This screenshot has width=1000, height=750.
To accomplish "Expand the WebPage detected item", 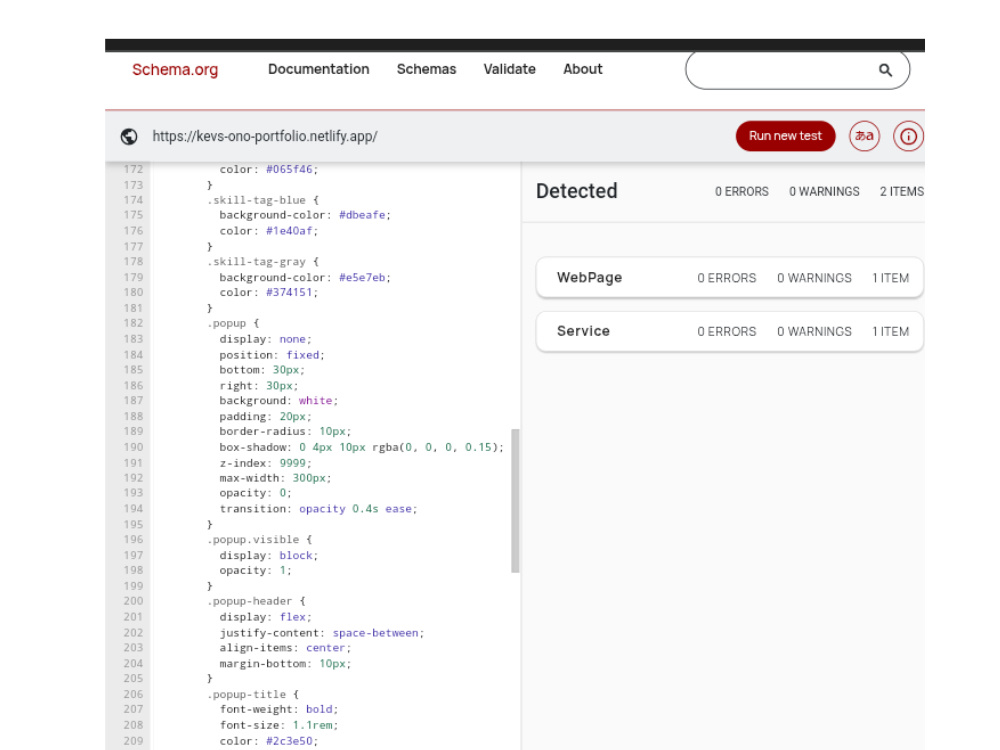I will pos(730,277).
